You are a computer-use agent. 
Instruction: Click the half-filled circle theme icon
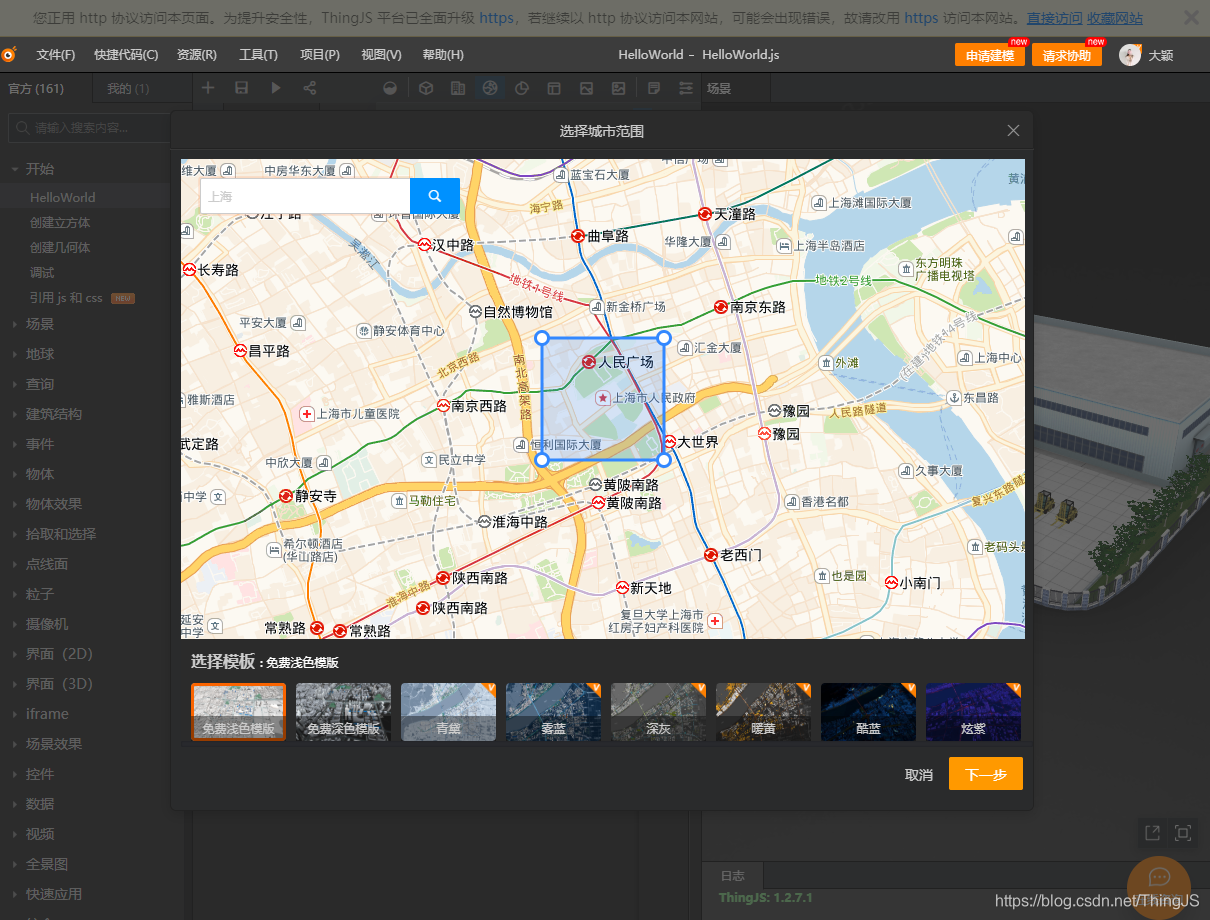point(391,88)
